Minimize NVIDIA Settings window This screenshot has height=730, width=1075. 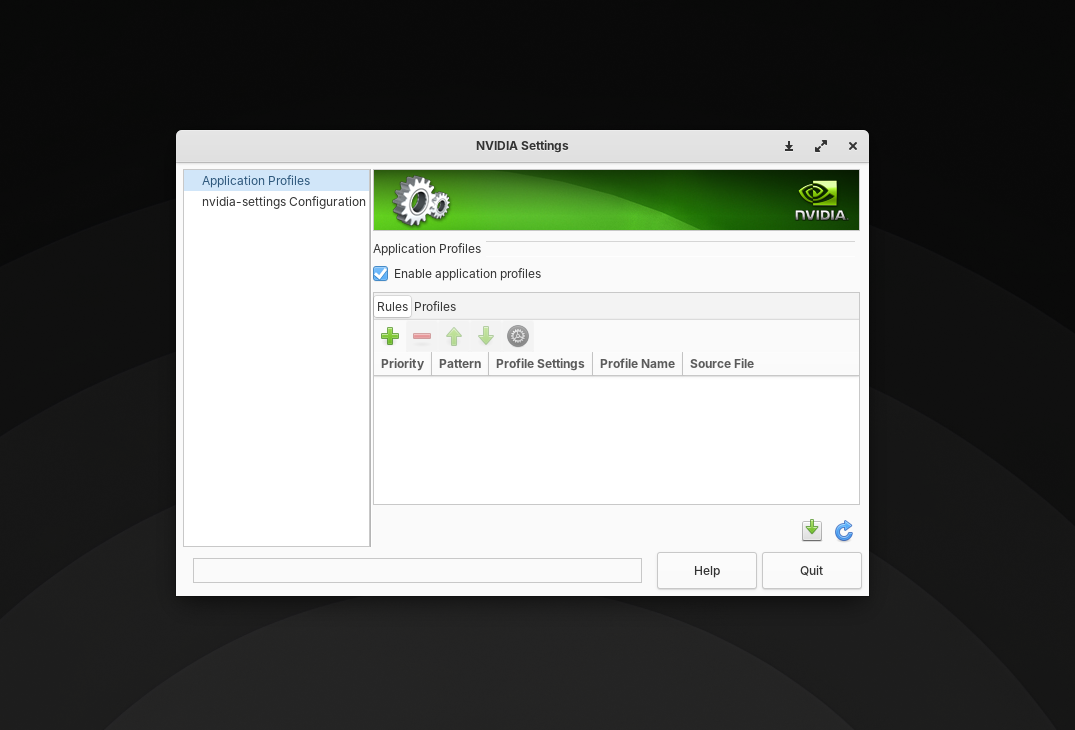[789, 146]
